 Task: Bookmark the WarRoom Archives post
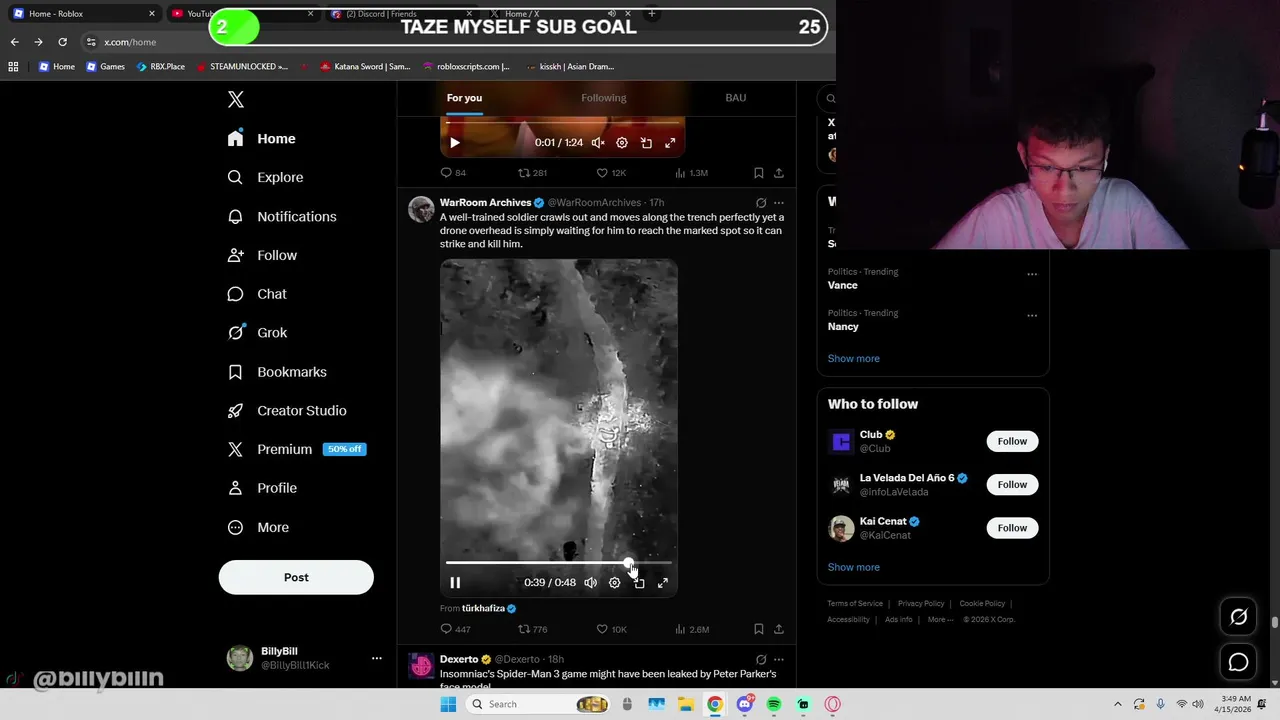pos(759,629)
